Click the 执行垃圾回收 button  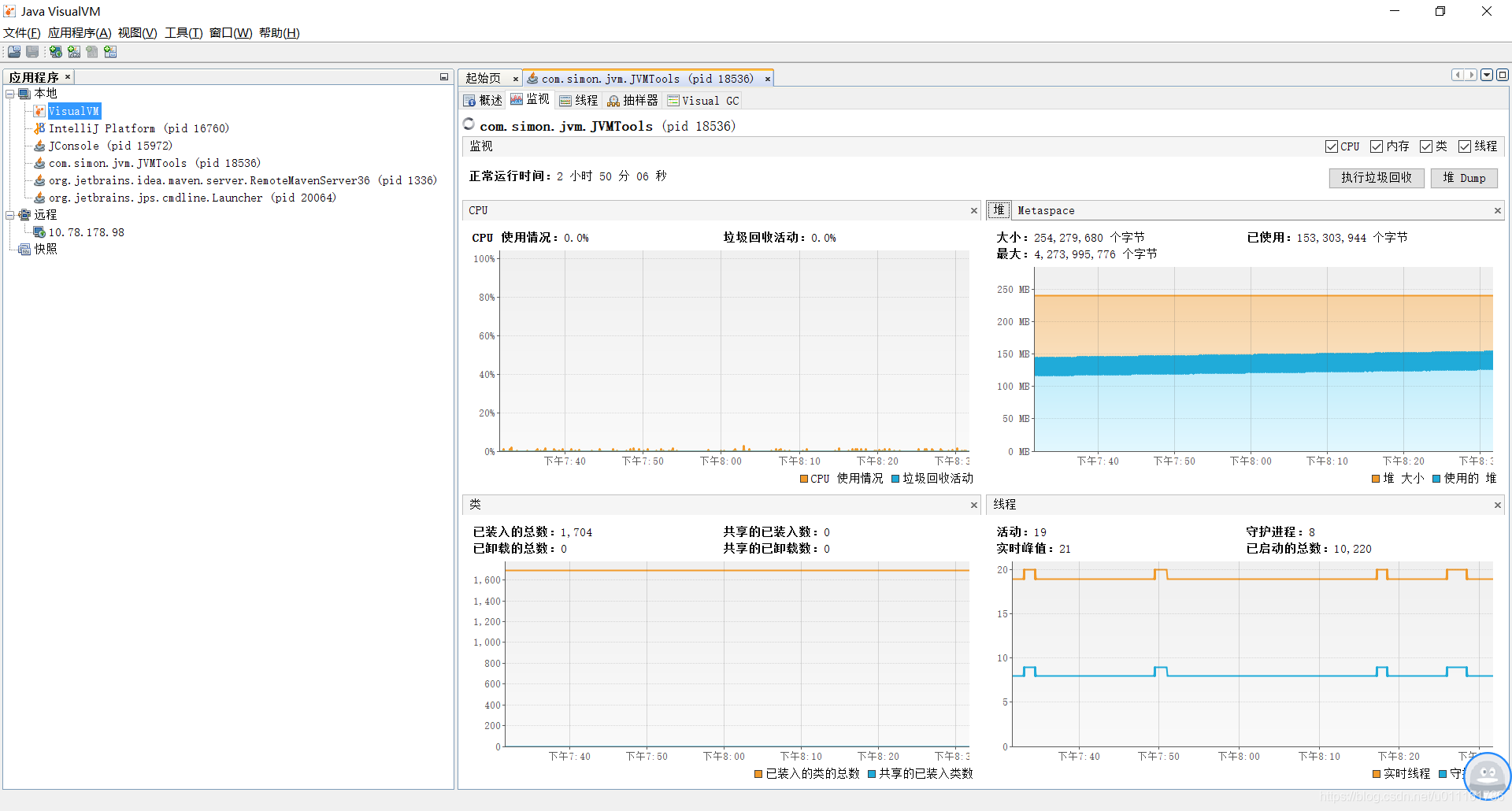pos(1377,178)
